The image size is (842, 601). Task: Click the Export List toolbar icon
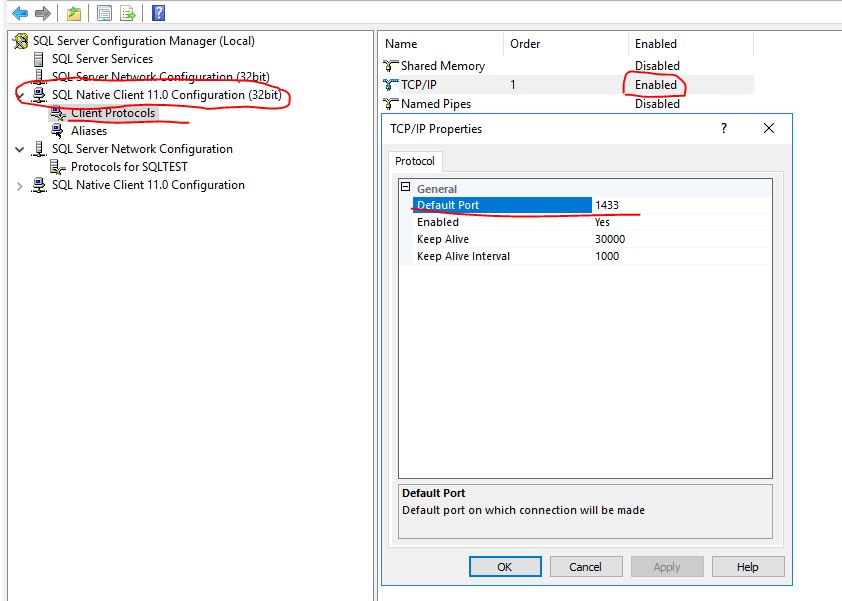tap(128, 13)
